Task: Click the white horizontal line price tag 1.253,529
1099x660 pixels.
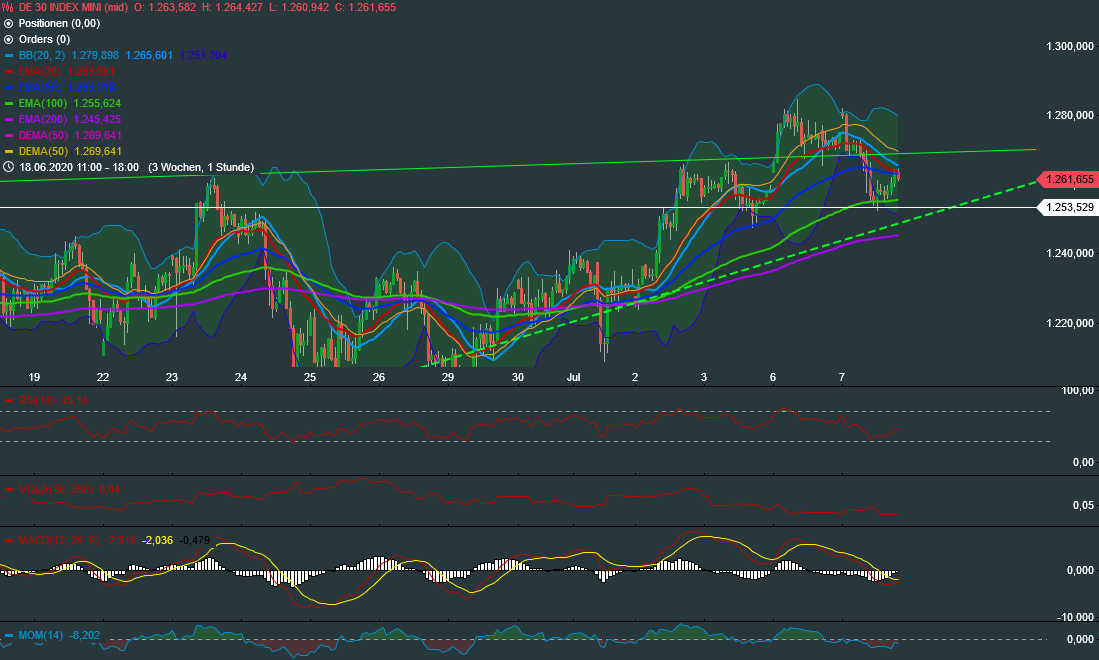Action: click(x=1066, y=207)
